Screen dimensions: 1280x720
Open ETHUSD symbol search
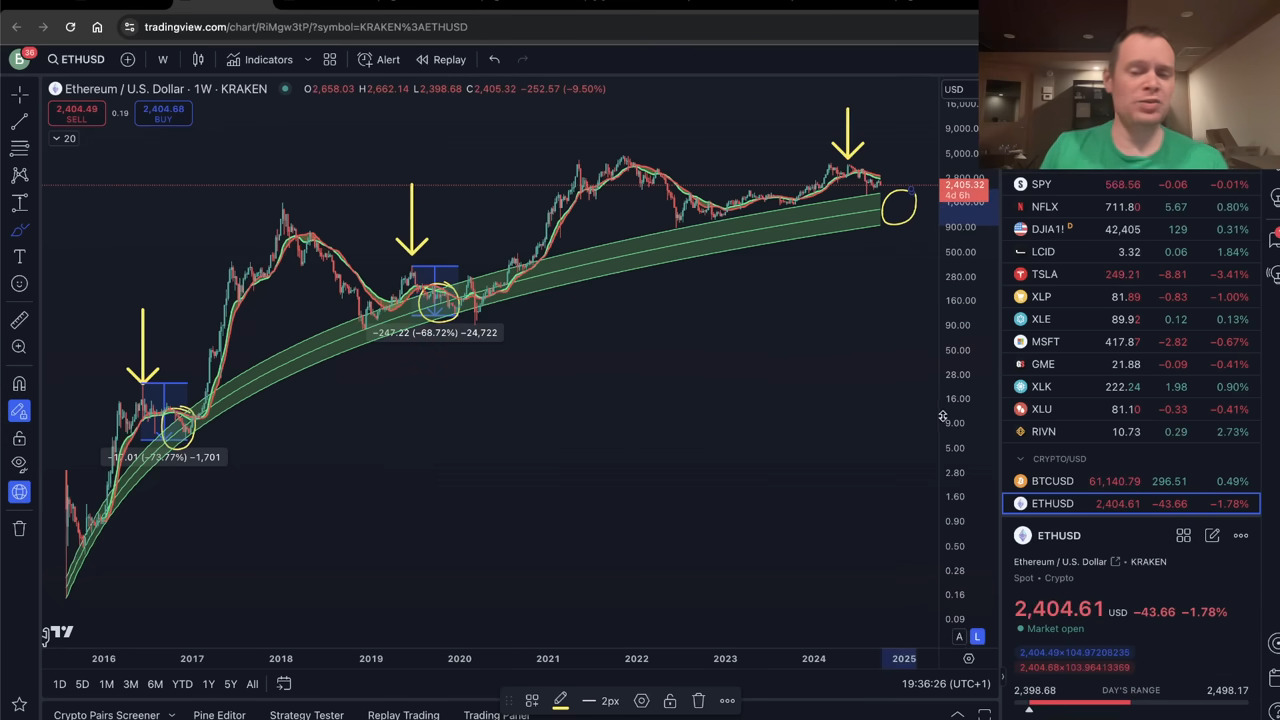tap(76, 59)
